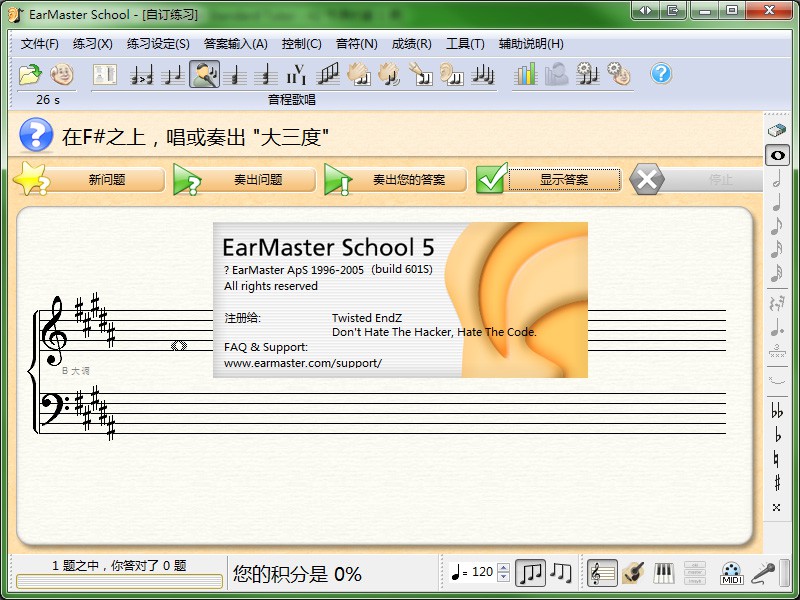This screenshot has width=800, height=600.
Task: Choose the double-flat accidental
Action: pyautogui.click(x=777, y=411)
